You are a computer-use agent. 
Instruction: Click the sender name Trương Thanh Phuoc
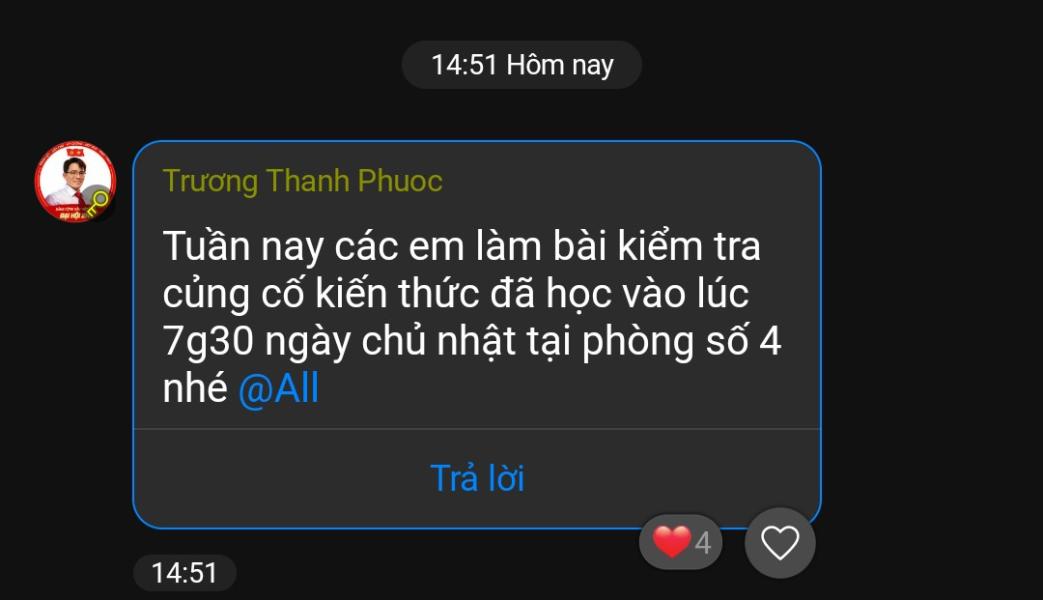303,181
